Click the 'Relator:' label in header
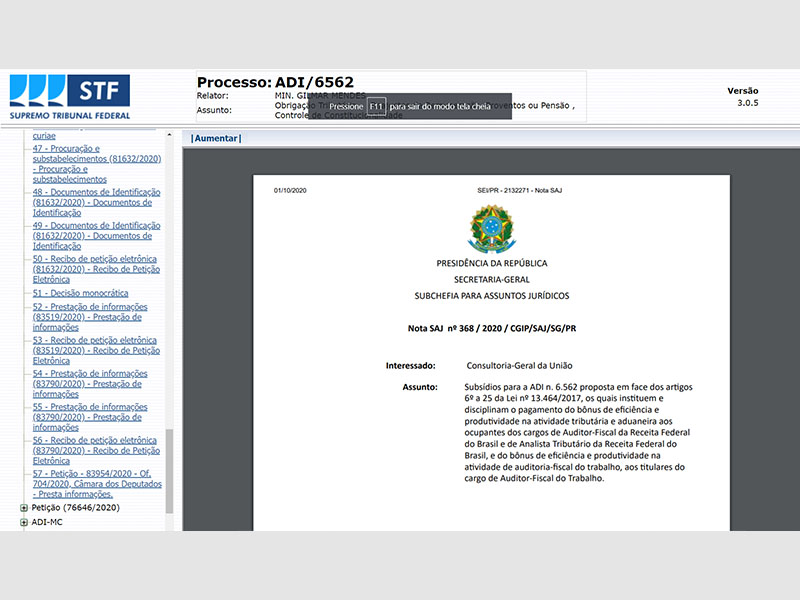 [x=213, y=95]
